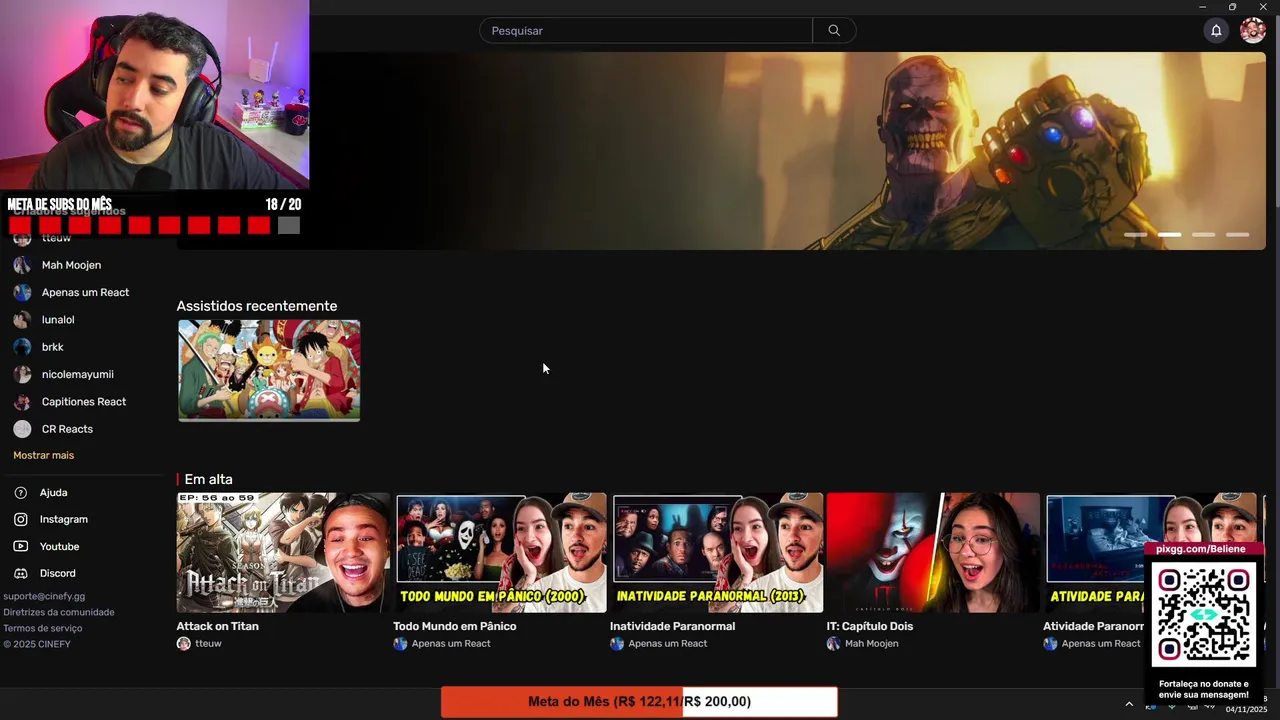Click CR Reacts in suggested creators
1280x720 pixels.
[x=67, y=429]
